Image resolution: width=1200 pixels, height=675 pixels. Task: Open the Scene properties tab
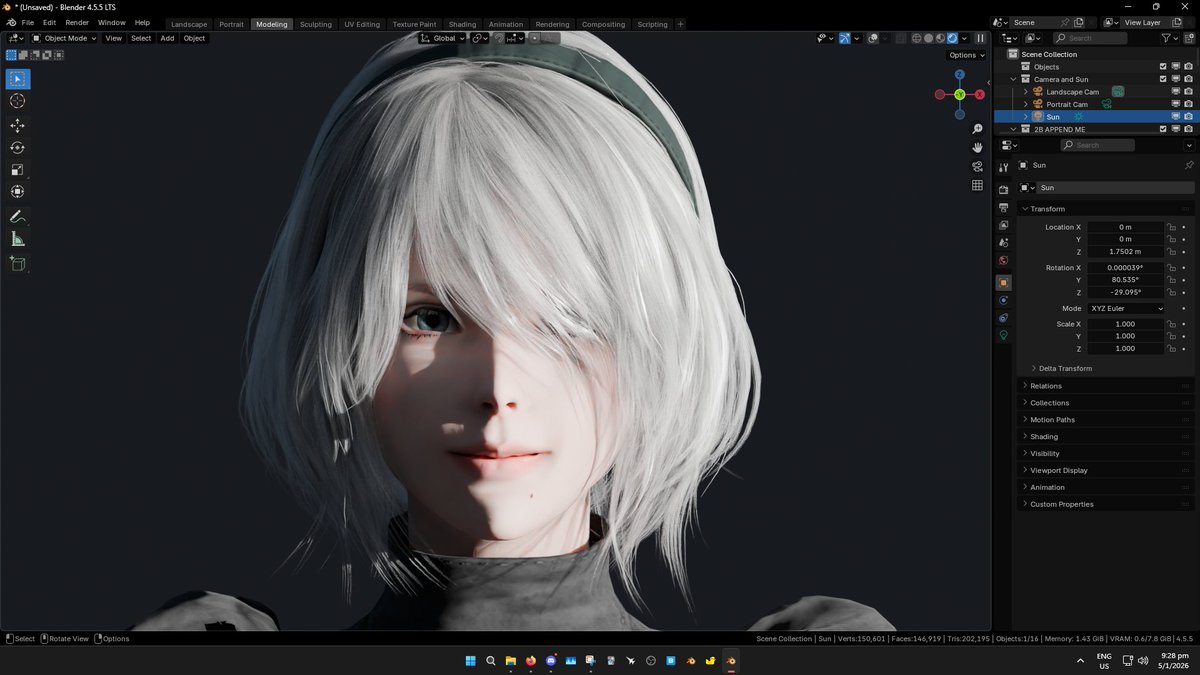point(1003,243)
